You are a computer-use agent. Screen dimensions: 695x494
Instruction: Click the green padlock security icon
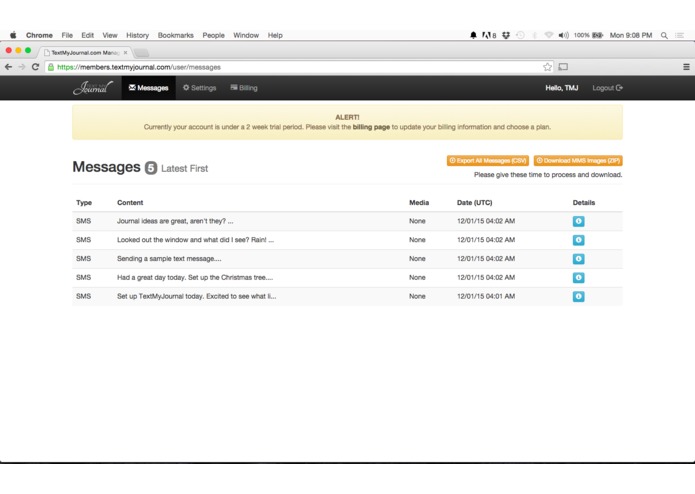(x=51, y=67)
